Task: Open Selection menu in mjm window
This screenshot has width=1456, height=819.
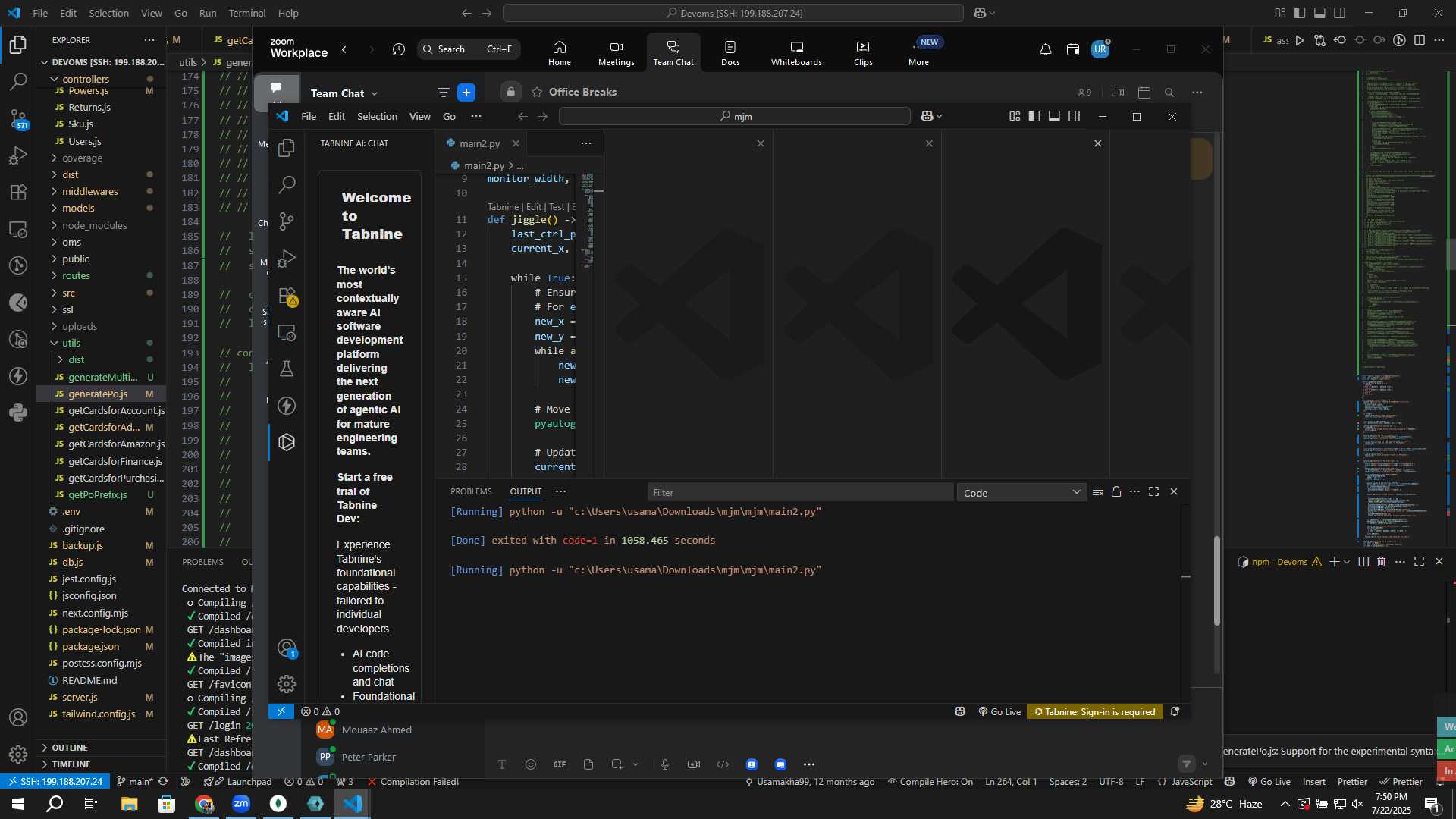Action: click(377, 116)
